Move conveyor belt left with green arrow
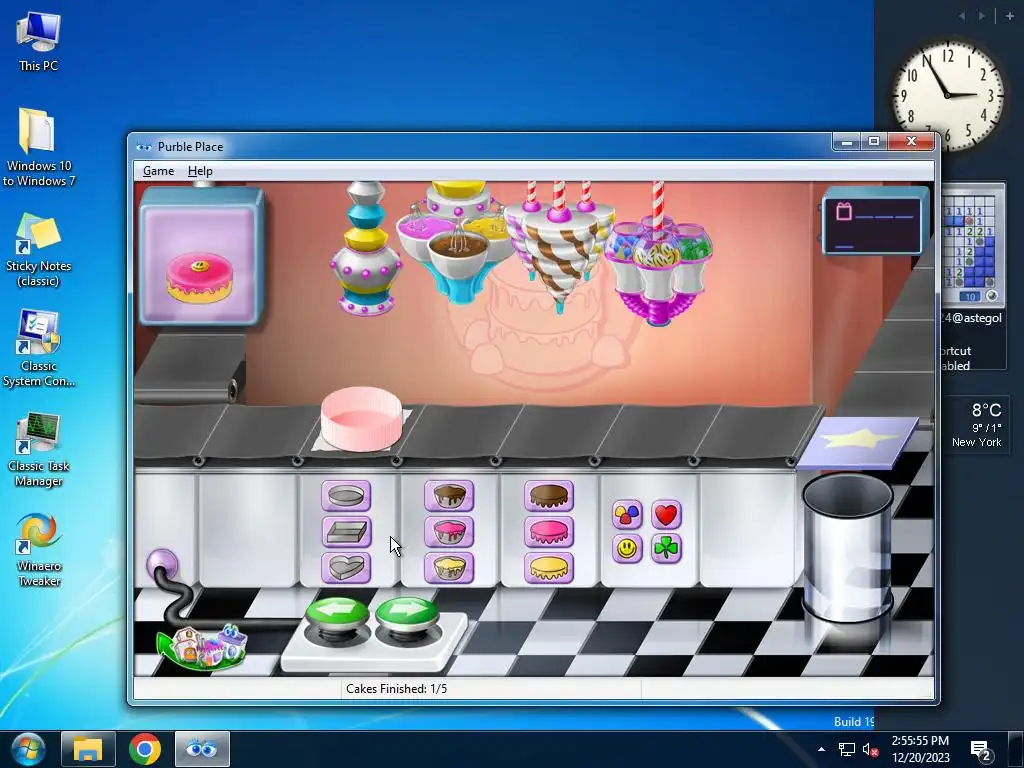Screen dimensions: 1024x768 pos(337,615)
